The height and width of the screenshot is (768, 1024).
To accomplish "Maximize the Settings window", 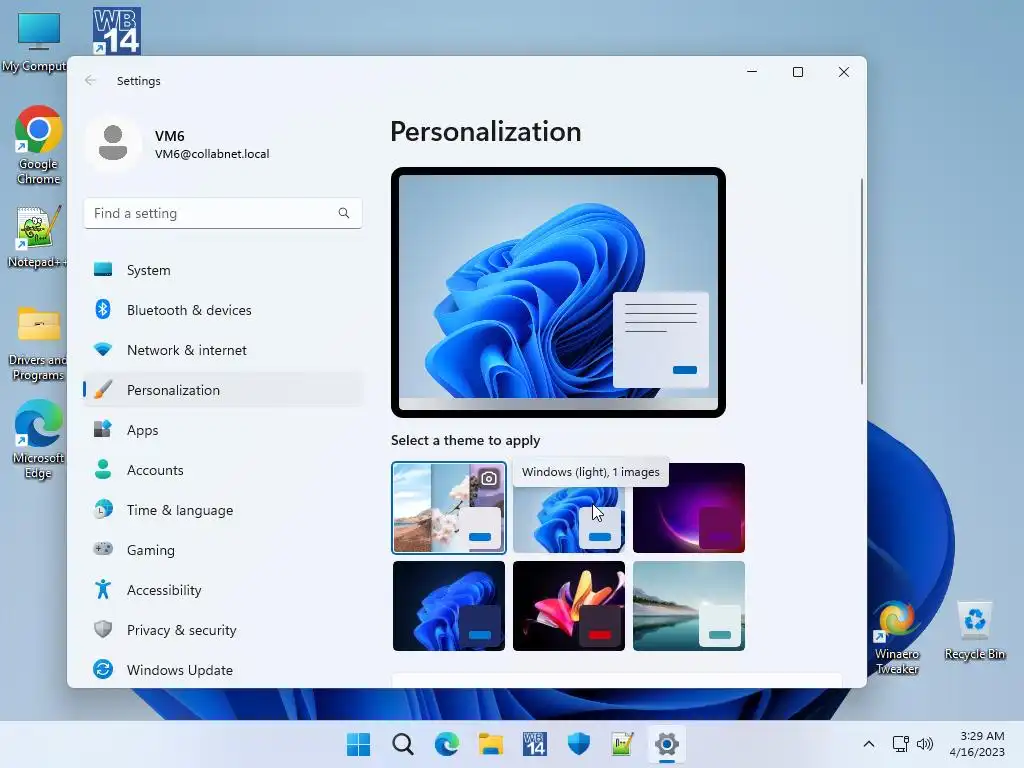I will 797,72.
